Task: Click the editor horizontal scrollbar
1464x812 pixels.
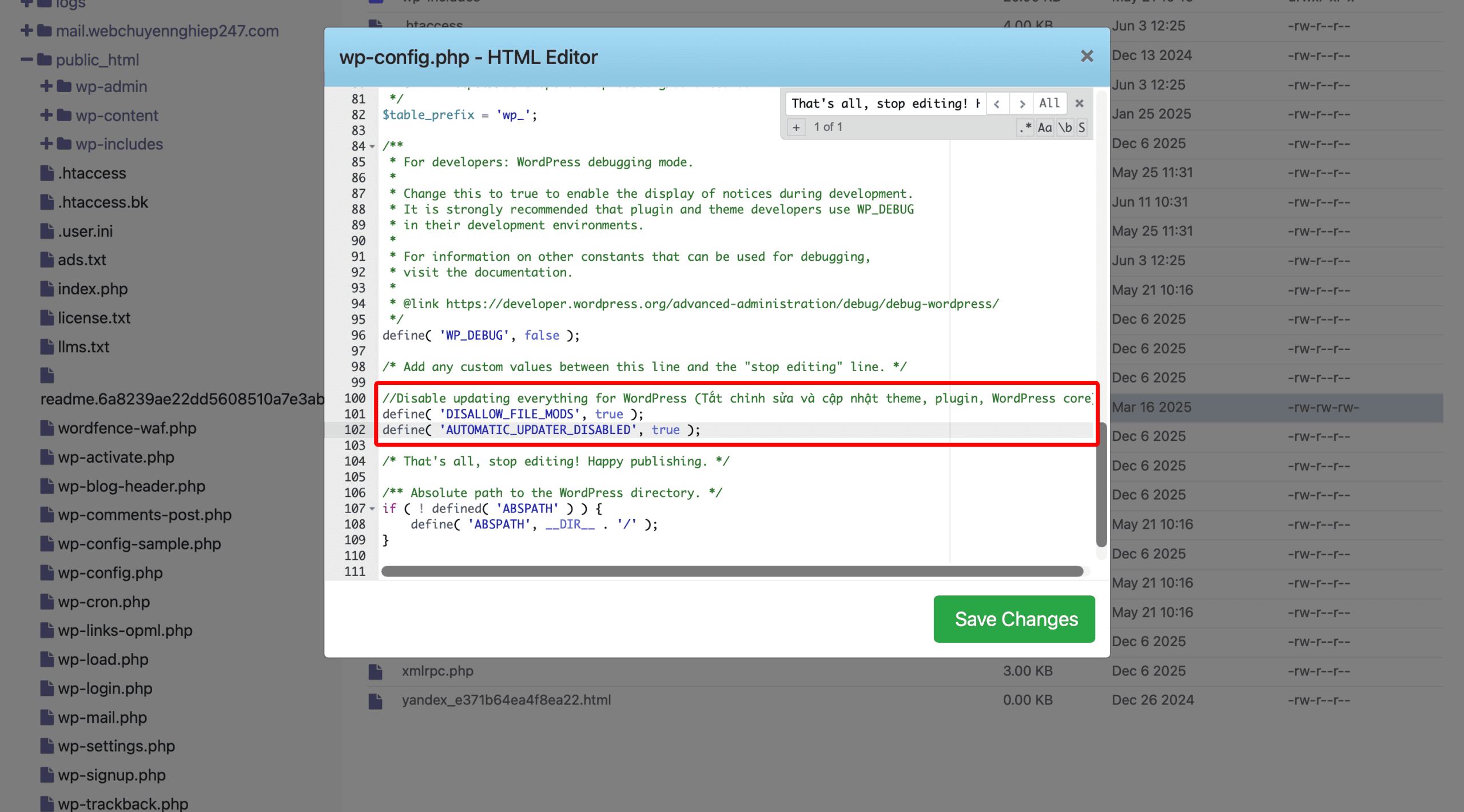Action: click(x=732, y=571)
